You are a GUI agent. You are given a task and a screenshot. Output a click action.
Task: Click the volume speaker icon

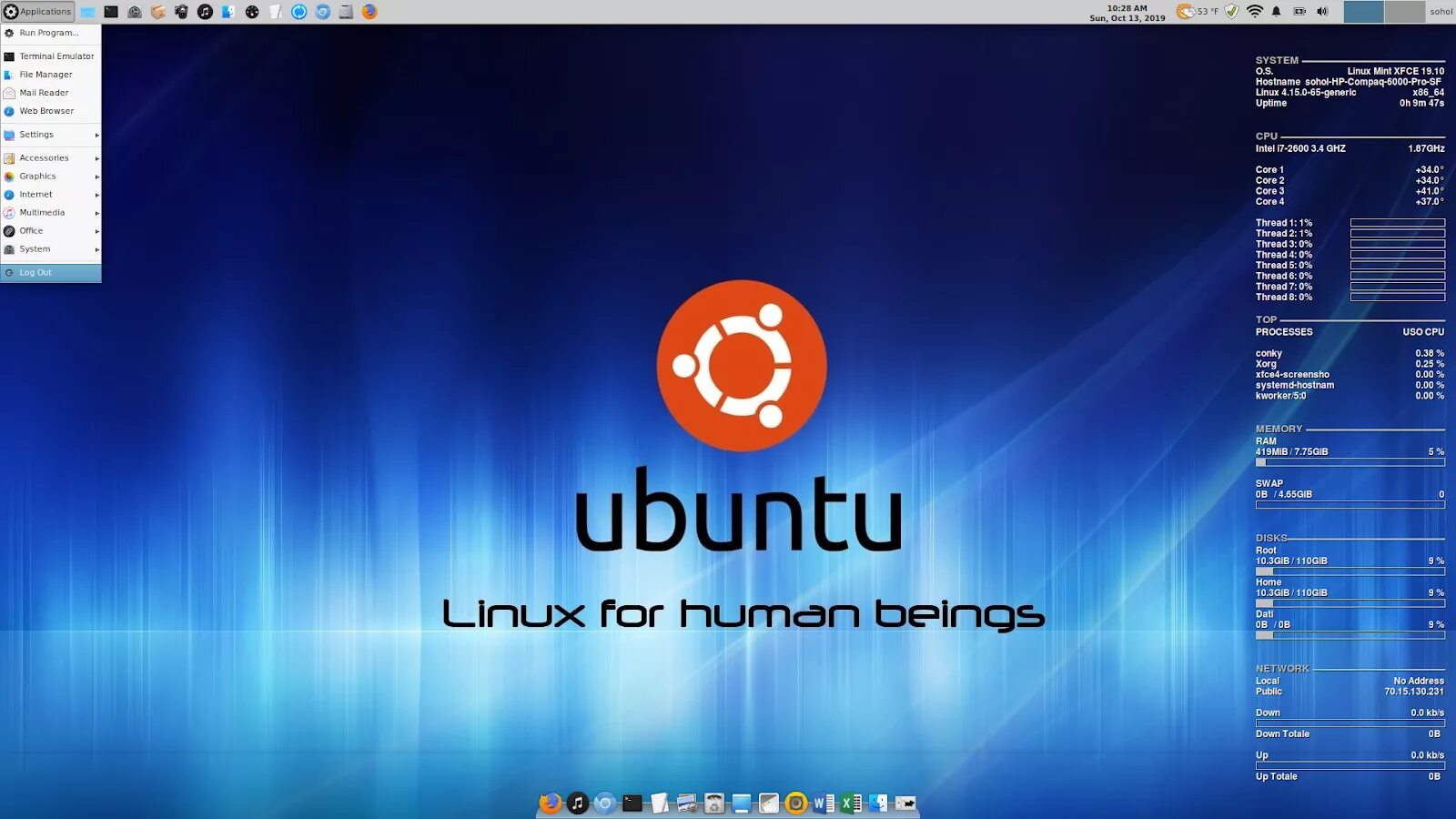pyautogui.click(x=1322, y=12)
